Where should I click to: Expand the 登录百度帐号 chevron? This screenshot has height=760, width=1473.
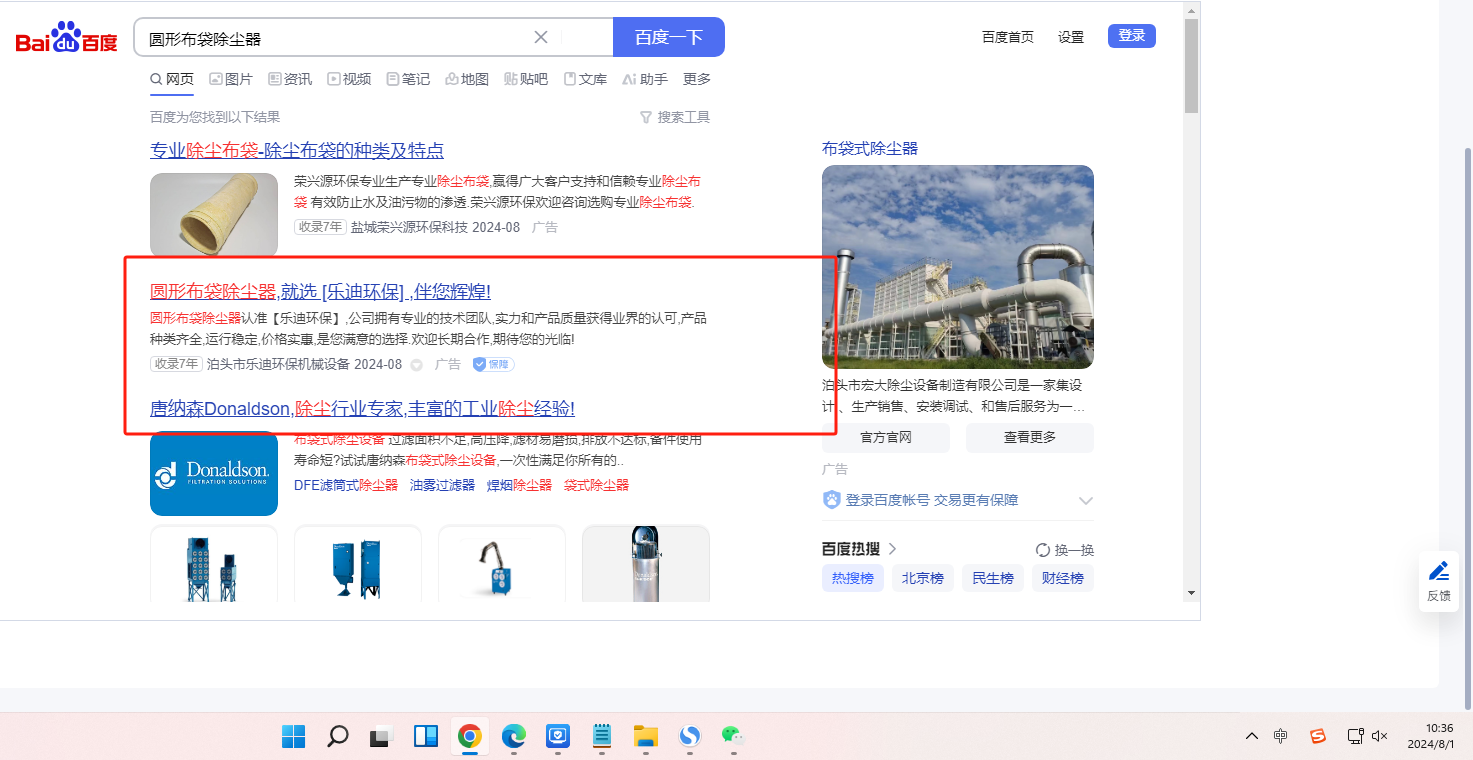pos(1086,500)
